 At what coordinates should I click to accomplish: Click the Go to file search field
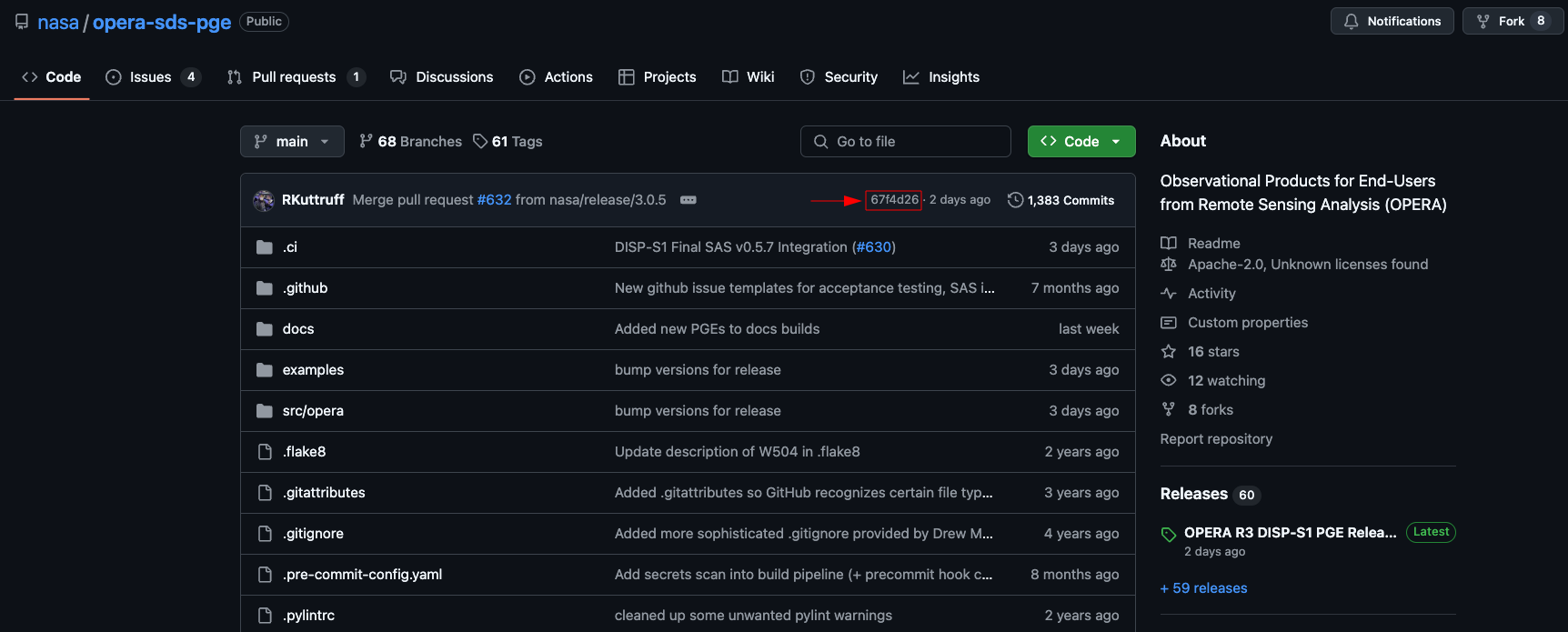[906, 141]
